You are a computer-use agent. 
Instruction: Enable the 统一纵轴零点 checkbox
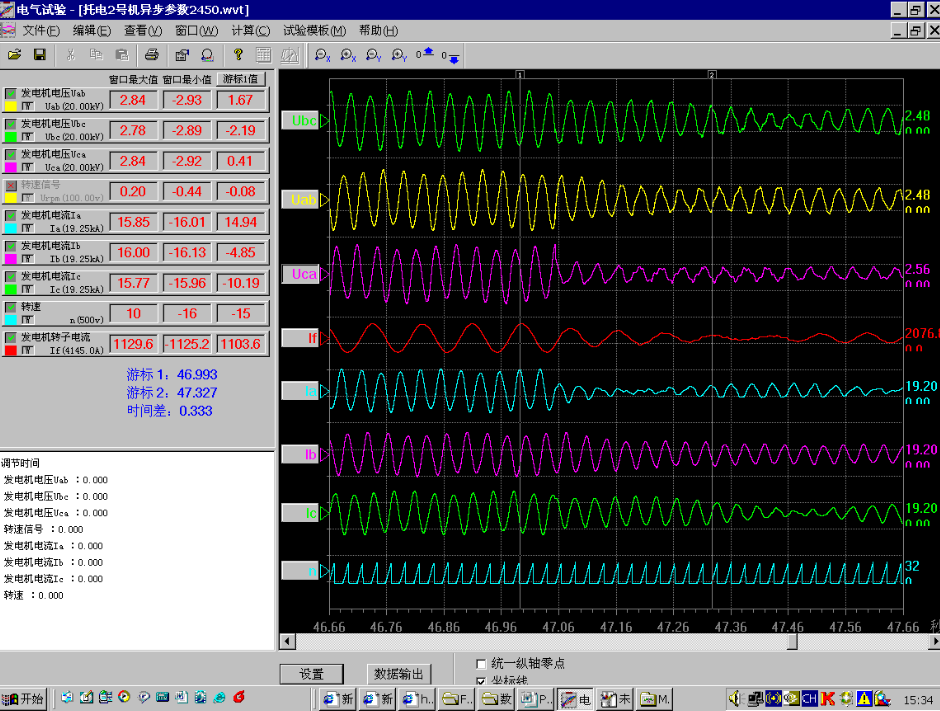click(x=482, y=663)
